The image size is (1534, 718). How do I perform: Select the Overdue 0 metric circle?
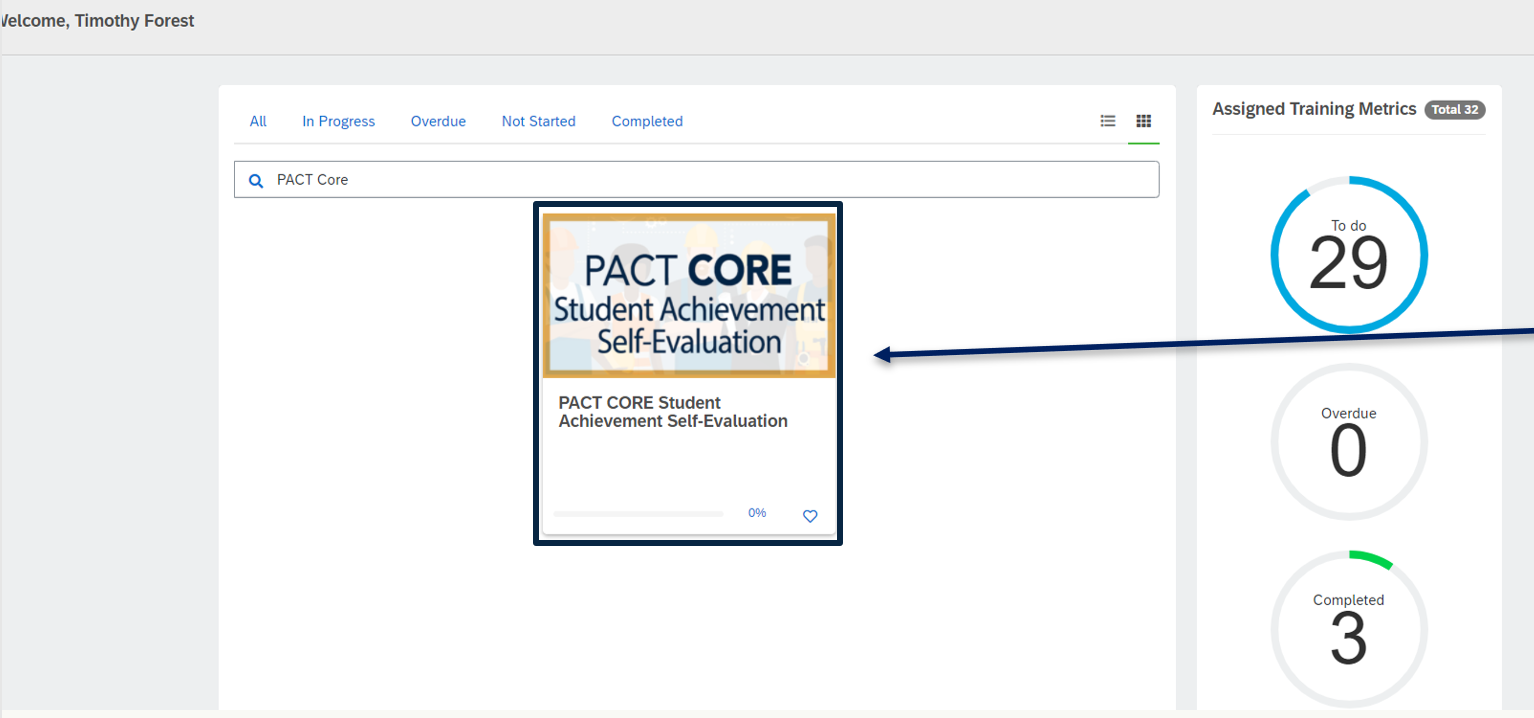(x=1348, y=442)
